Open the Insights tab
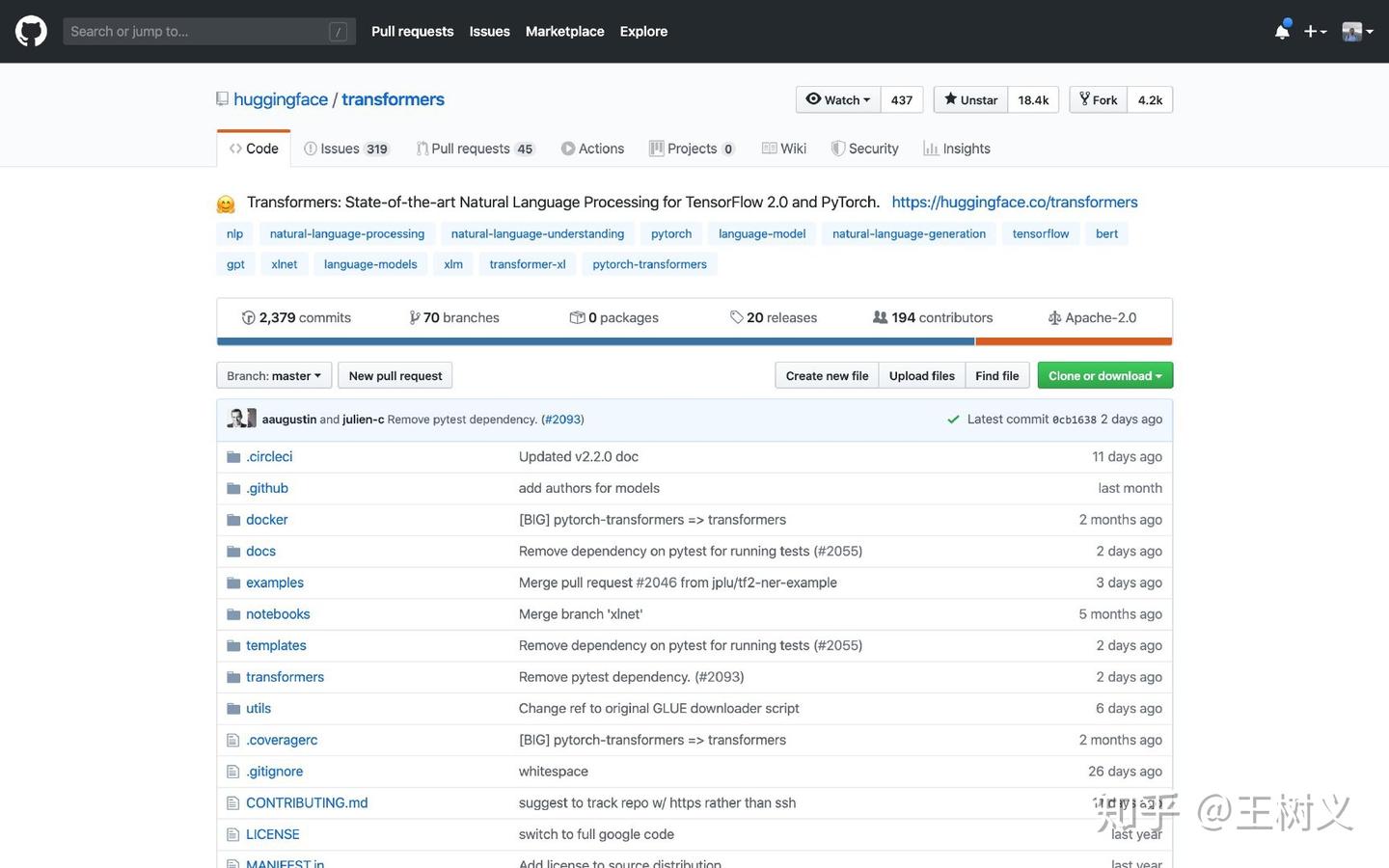Viewport: 1389px width, 868px height. coord(957,149)
